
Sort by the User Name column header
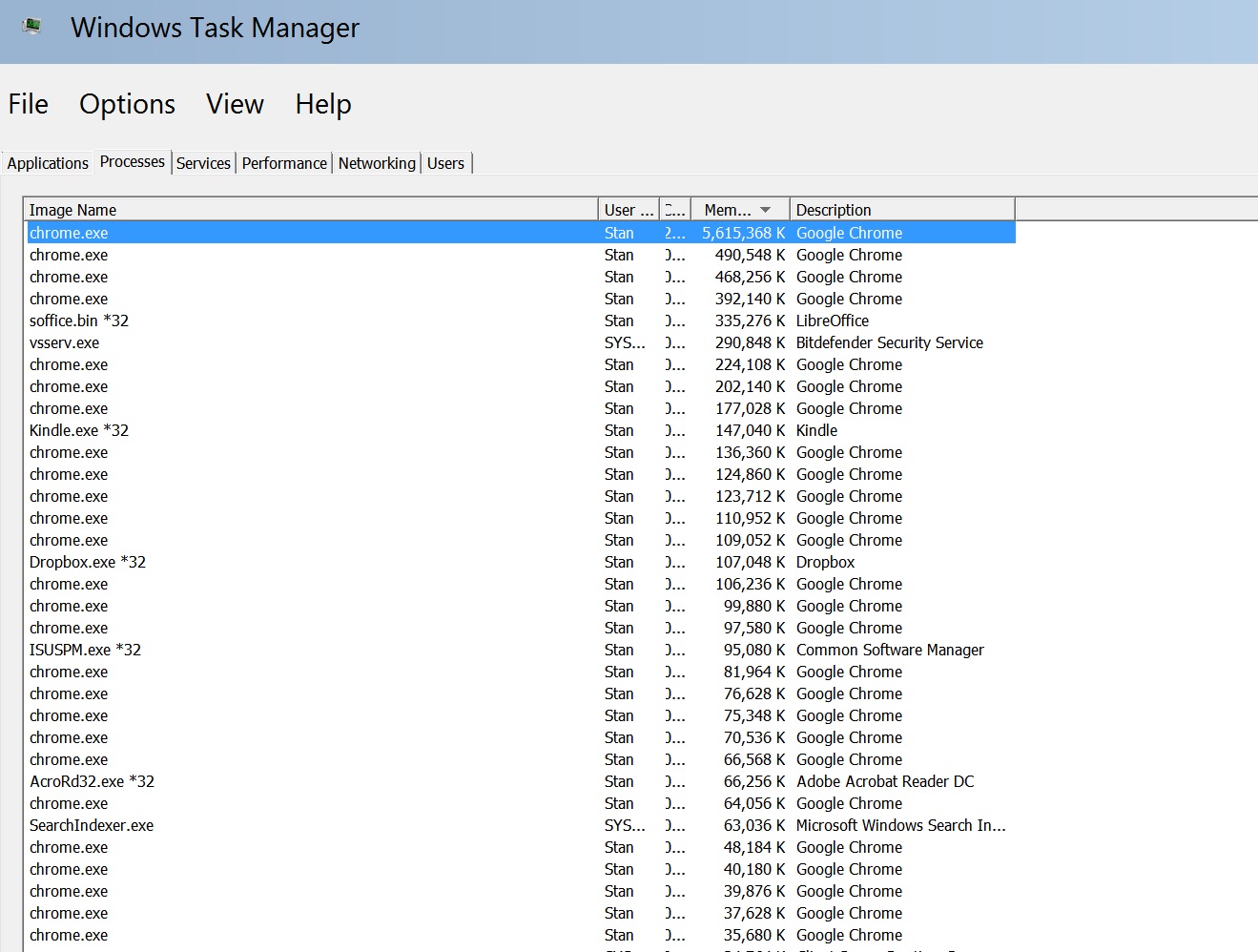point(628,210)
